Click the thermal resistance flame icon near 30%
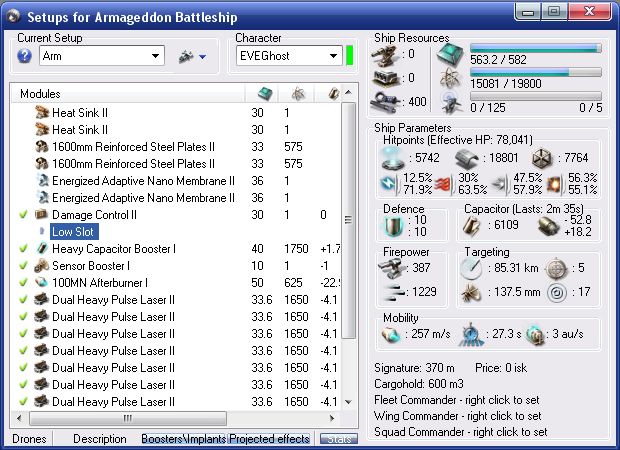This screenshot has height=450, width=620. click(x=444, y=184)
